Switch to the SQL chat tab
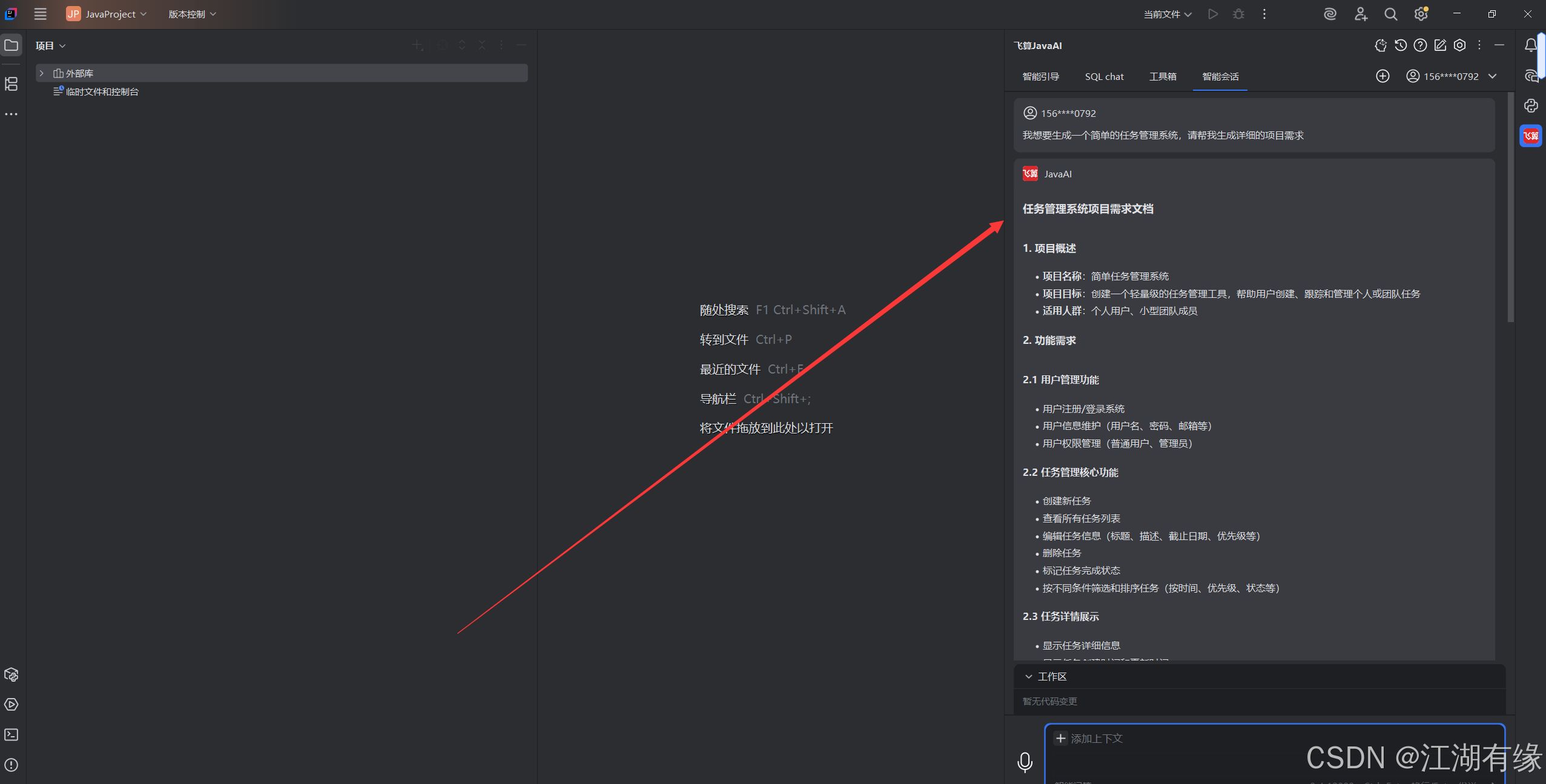 (x=1104, y=76)
